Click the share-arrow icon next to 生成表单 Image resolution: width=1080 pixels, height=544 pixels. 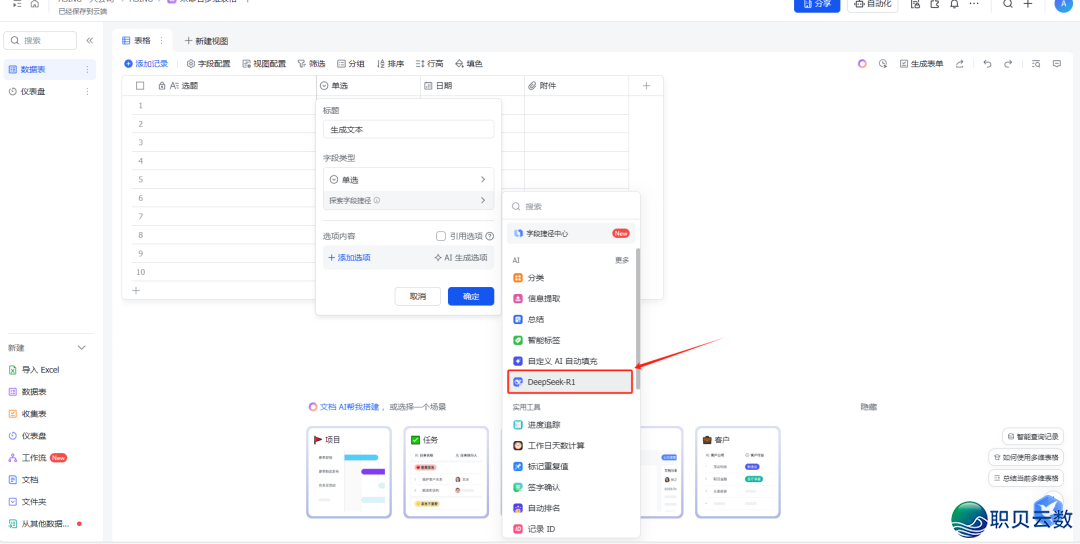[959, 63]
